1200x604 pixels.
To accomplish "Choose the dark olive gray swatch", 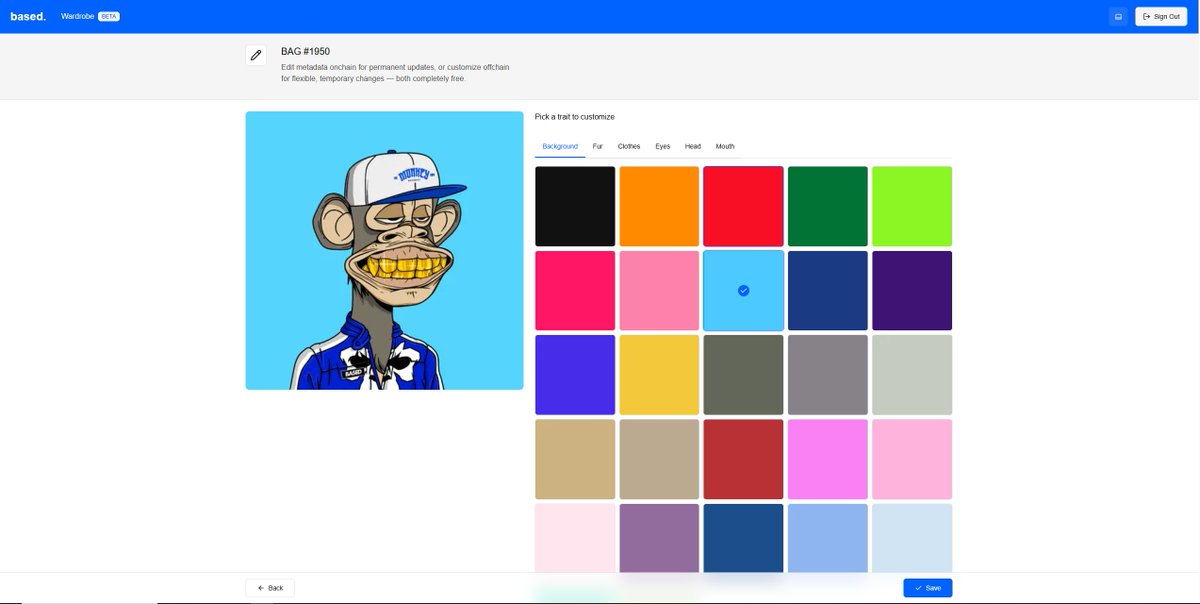I will tap(743, 375).
